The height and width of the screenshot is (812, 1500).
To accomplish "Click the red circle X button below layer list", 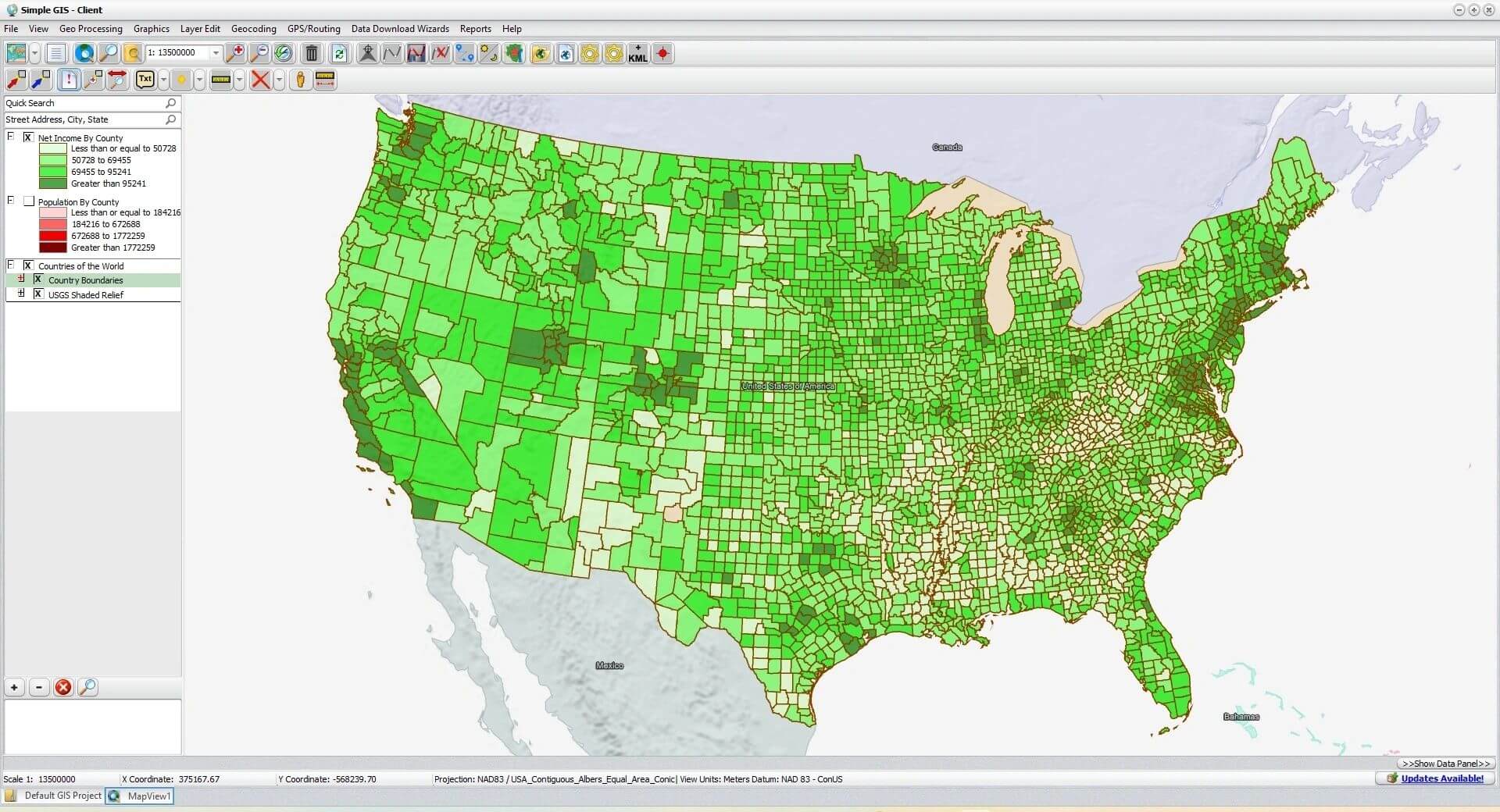I will pyautogui.click(x=63, y=687).
